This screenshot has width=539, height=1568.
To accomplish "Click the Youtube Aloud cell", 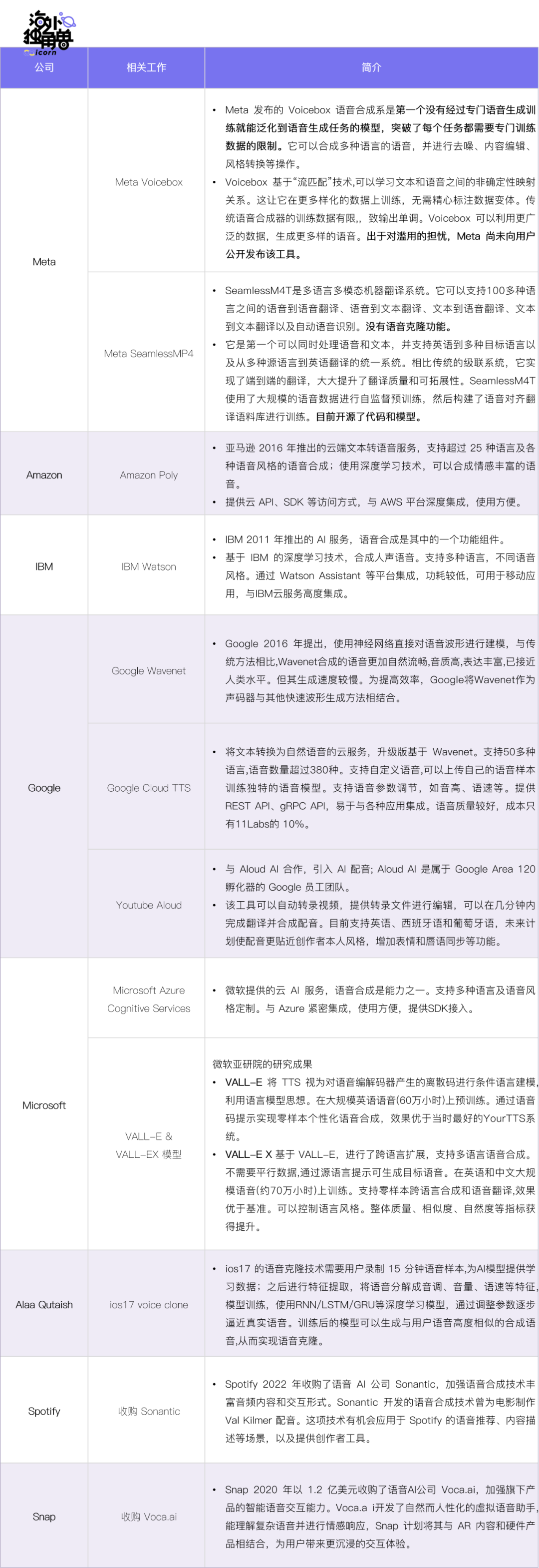I will (x=146, y=905).
